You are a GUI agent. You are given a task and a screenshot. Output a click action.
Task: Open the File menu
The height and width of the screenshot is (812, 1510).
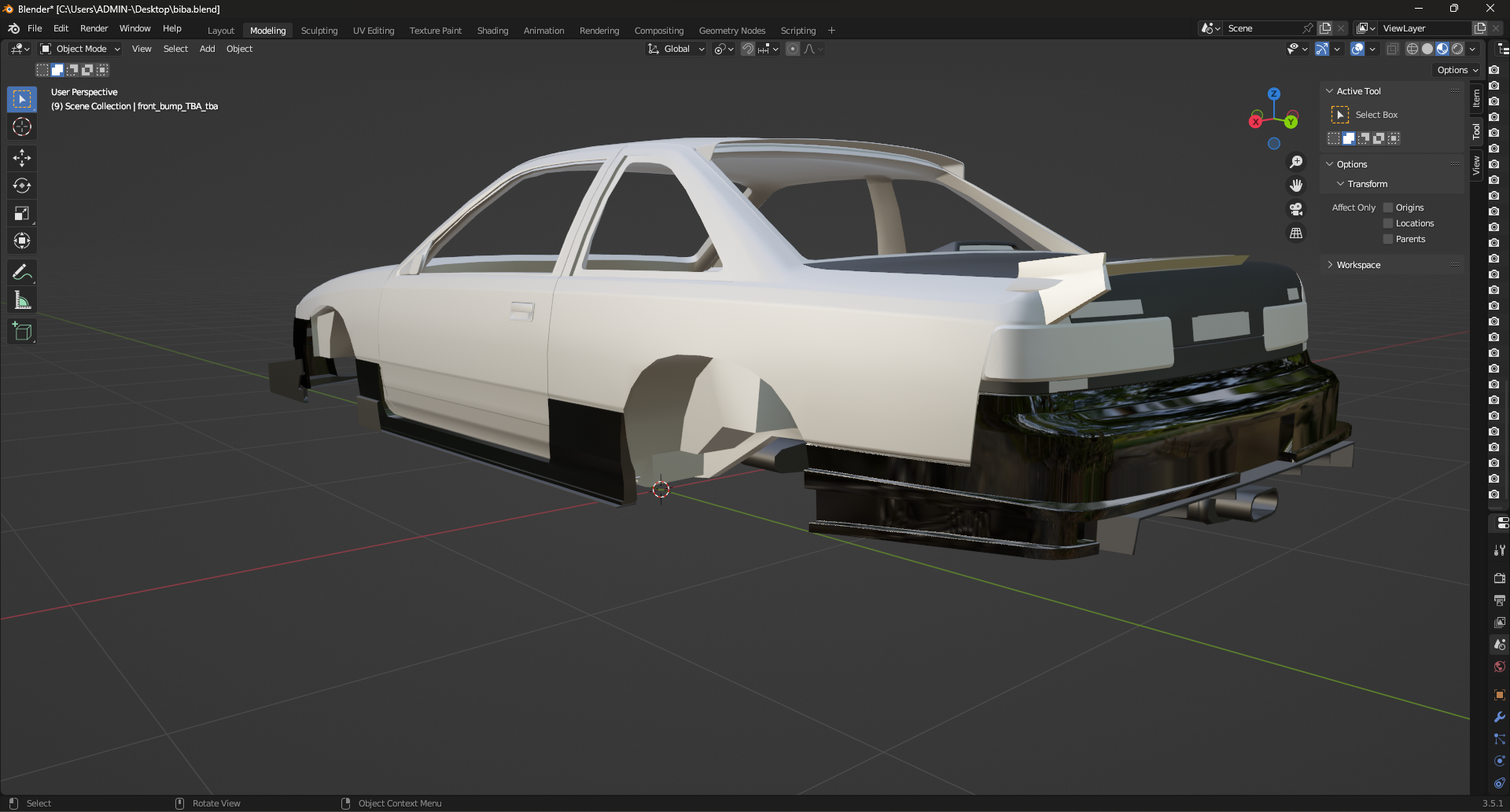(35, 28)
